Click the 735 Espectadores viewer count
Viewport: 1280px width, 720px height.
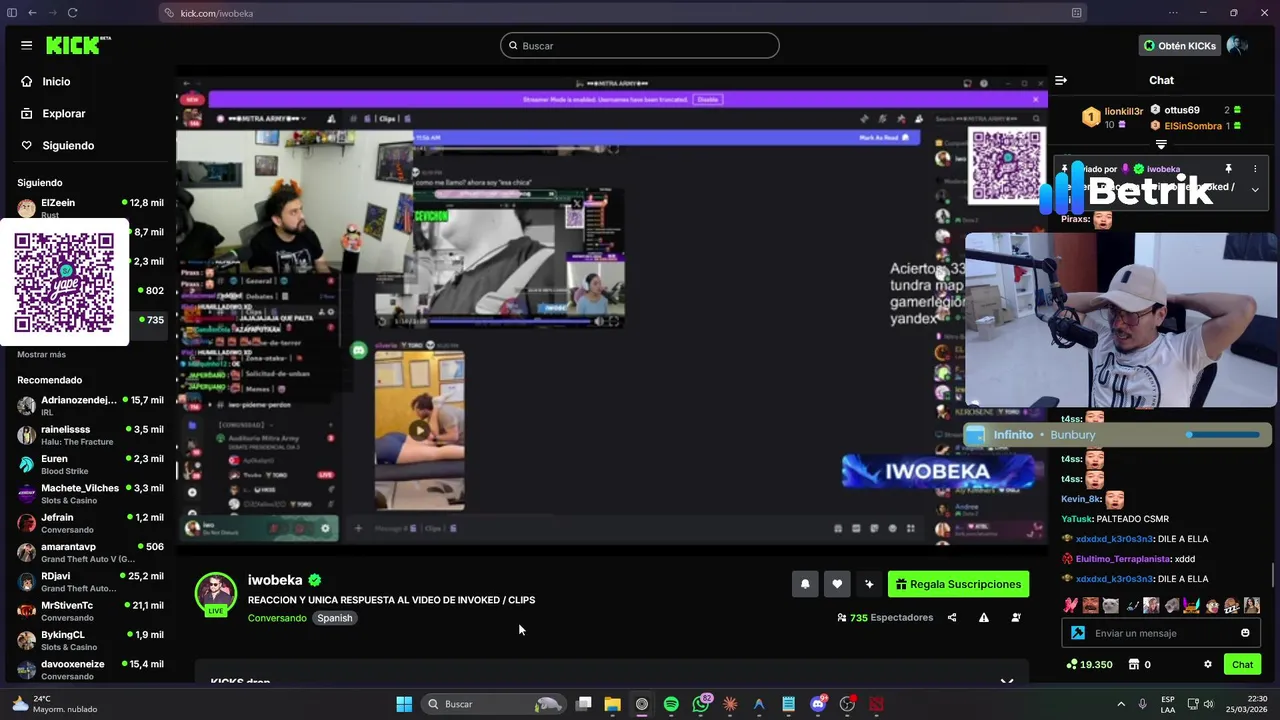pos(885,618)
